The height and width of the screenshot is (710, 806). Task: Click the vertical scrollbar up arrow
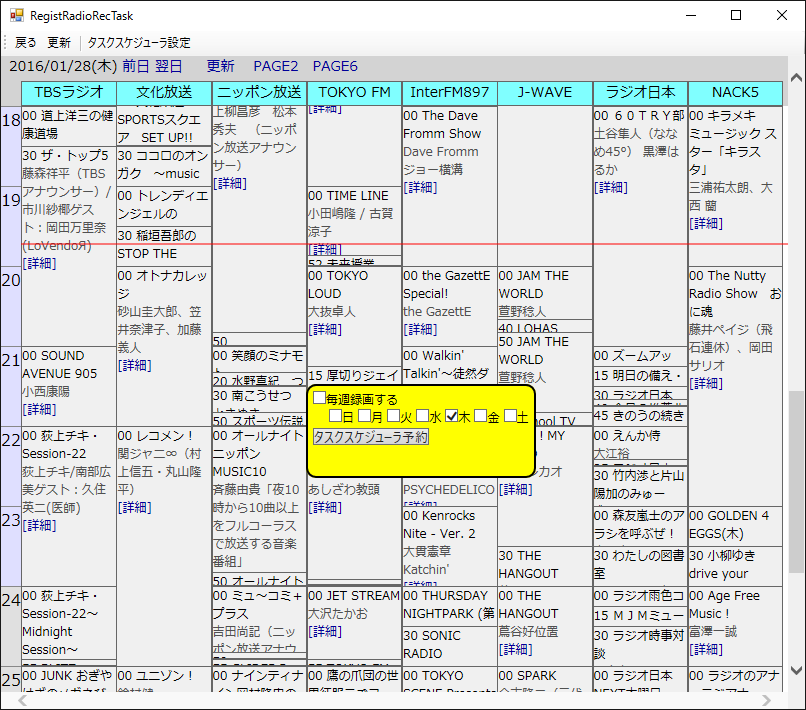pos(796,78)
